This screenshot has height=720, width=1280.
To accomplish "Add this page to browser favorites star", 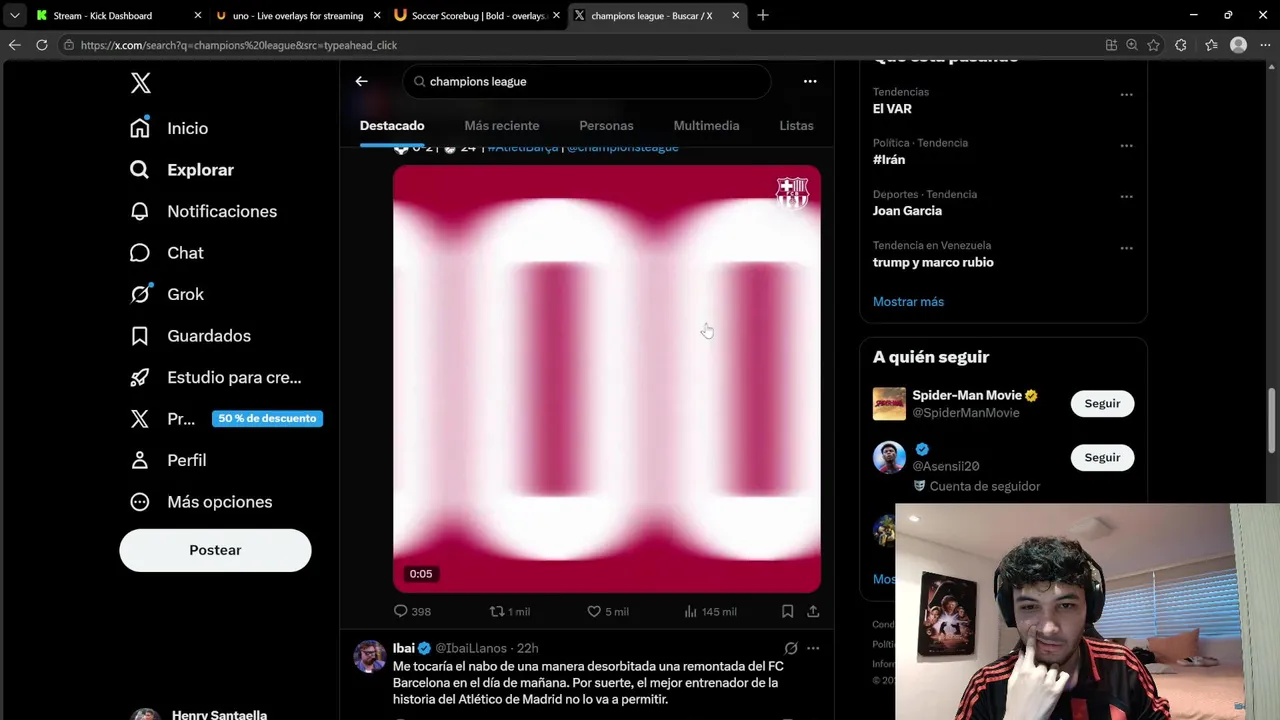I will point(1153,45).
